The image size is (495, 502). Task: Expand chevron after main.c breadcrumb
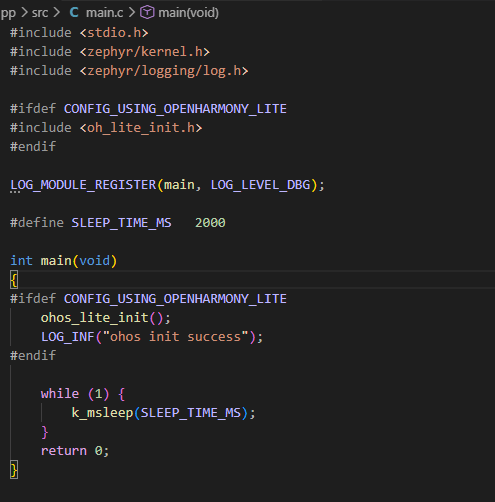tap(132, 13)
